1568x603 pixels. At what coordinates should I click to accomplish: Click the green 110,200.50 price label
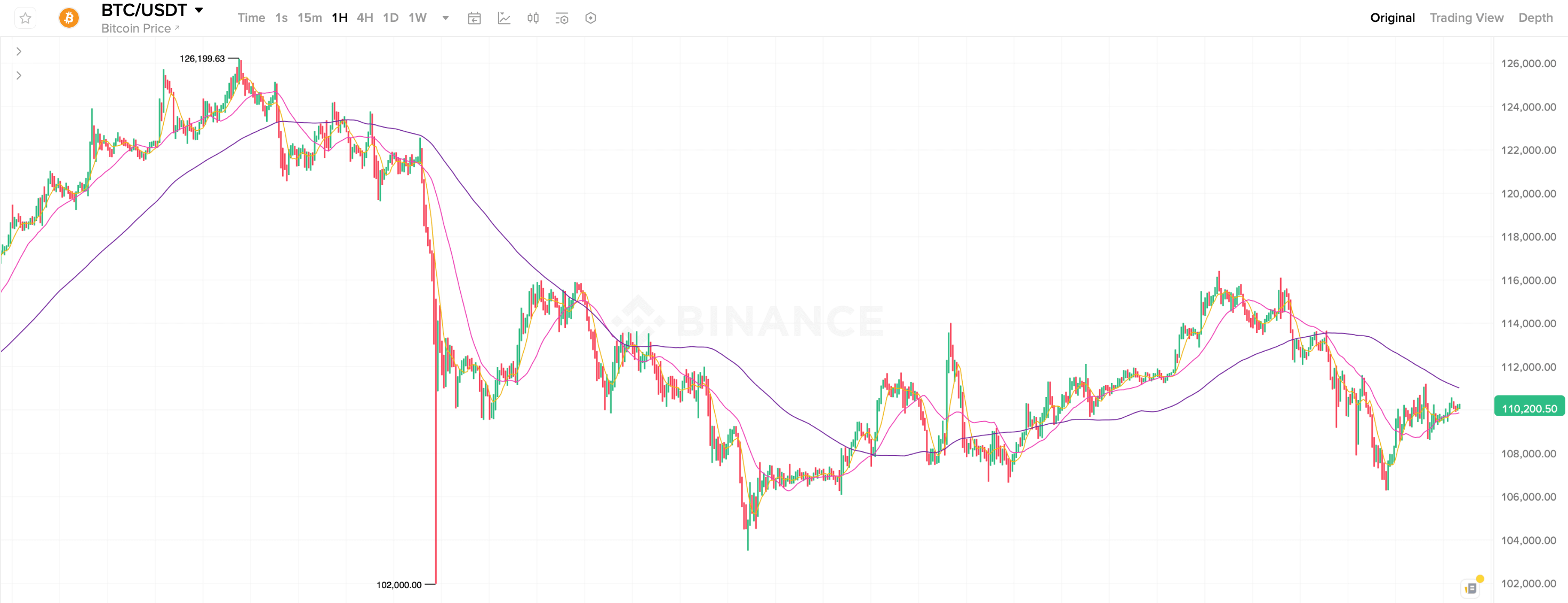tap(1529, 409)
